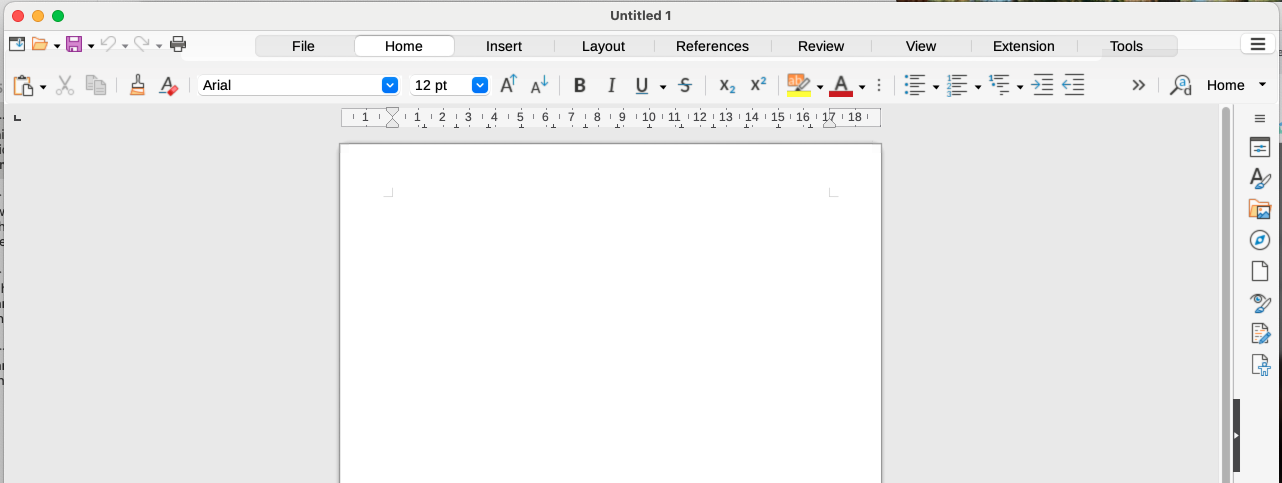This screenshot has width=1282, height=483.
Task: Click the Clone Formatting paintbrush icon
Action: point(138,86)
